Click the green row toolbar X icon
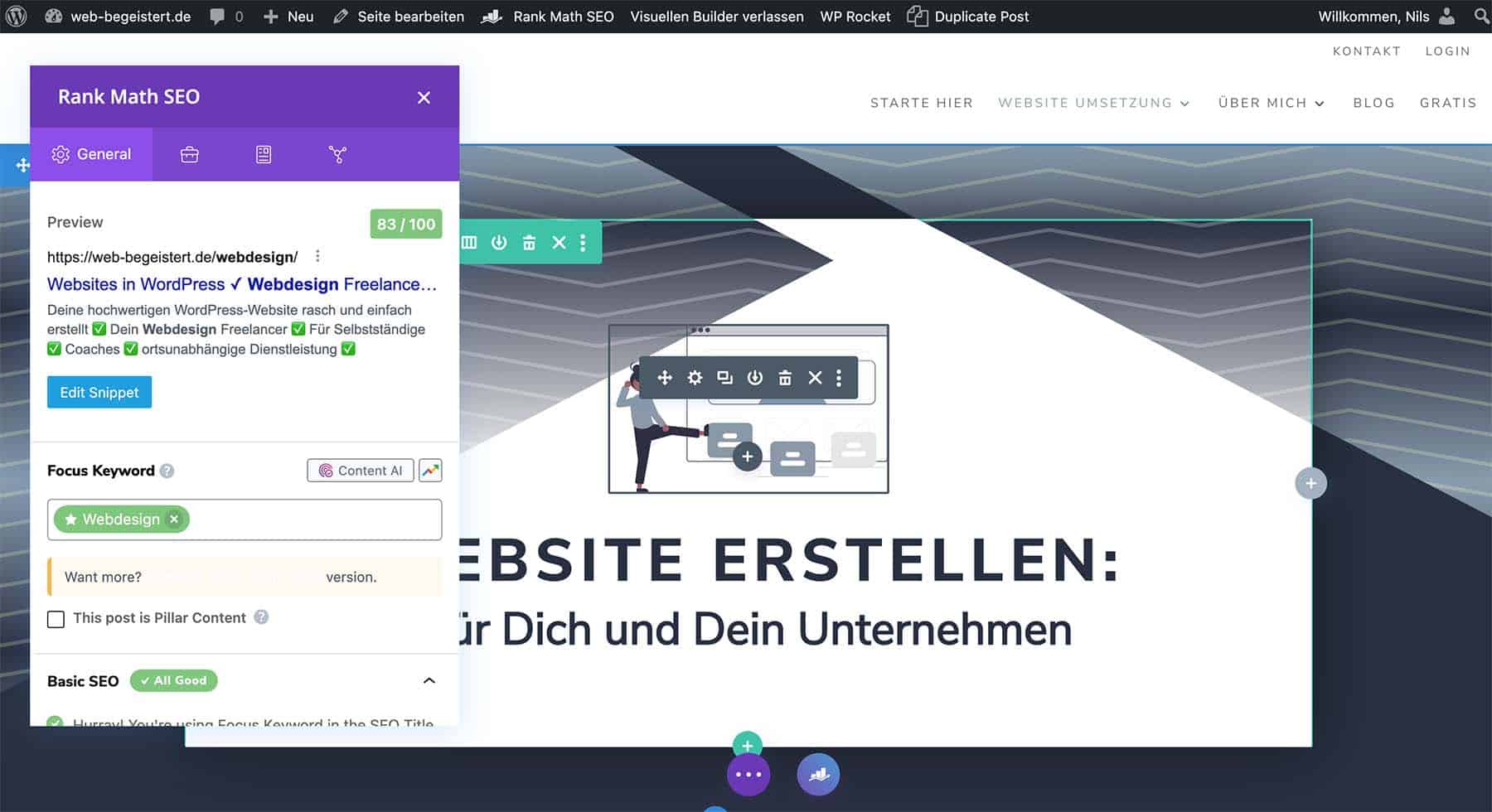Image resolution: width=1492 pixels, height=812 pixels. (559, 242)
